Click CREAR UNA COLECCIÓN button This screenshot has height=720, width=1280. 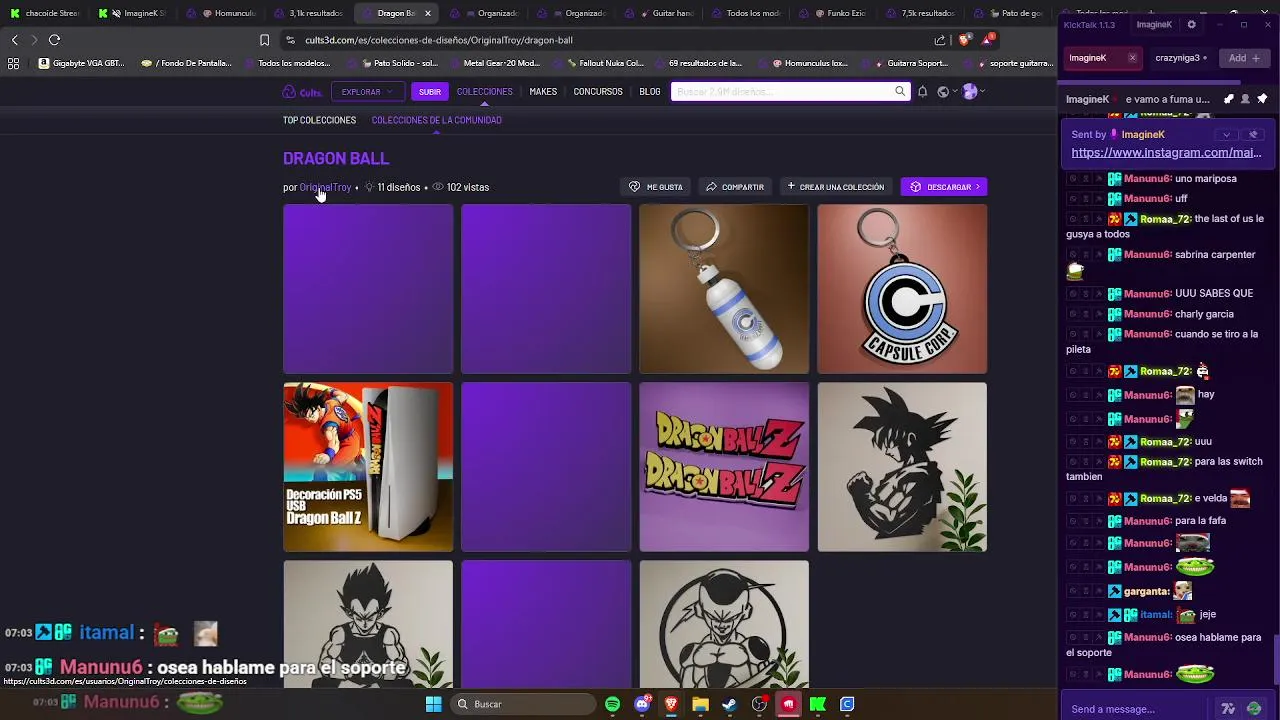pyautogui.click(x=836, y=187)
